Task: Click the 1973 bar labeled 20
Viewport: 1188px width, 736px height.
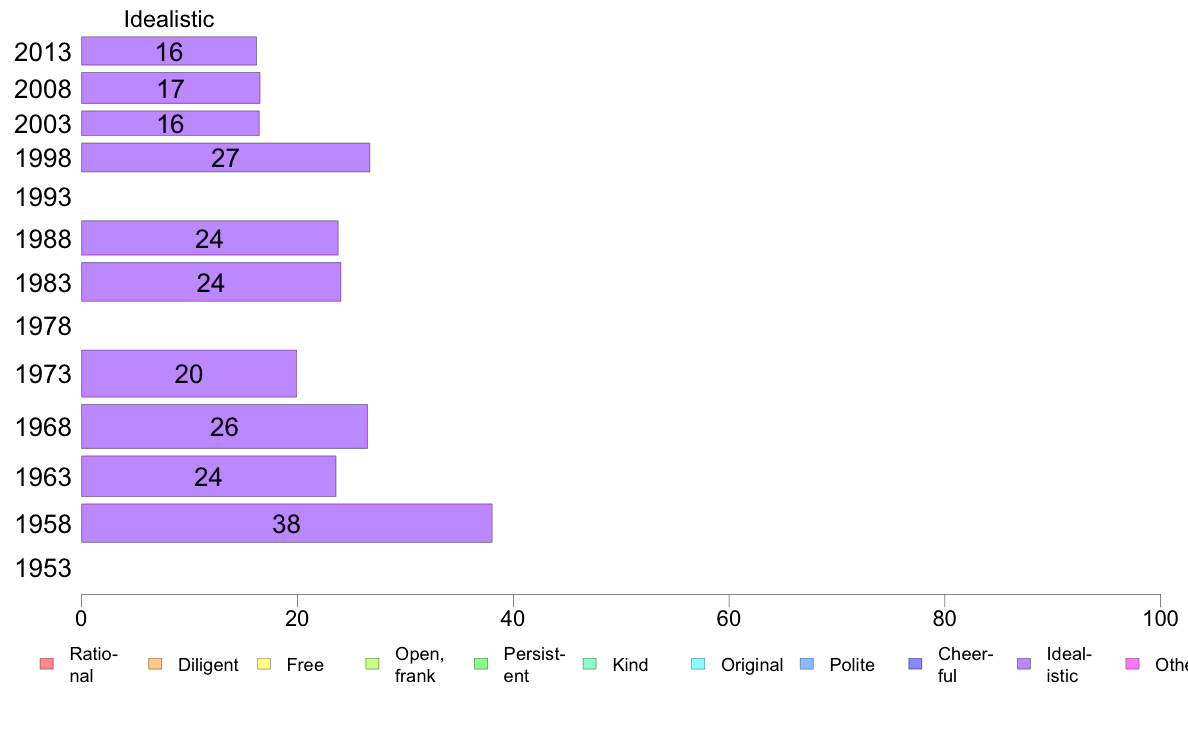Action: click(x=189, y=374)
